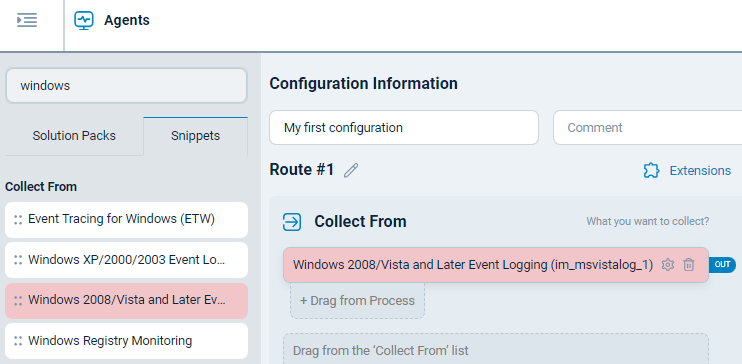The width and height of the screenshot is (742, 364).
Task: Click the Agents page title
Action: pyautogui.click(x=127, y=20)
